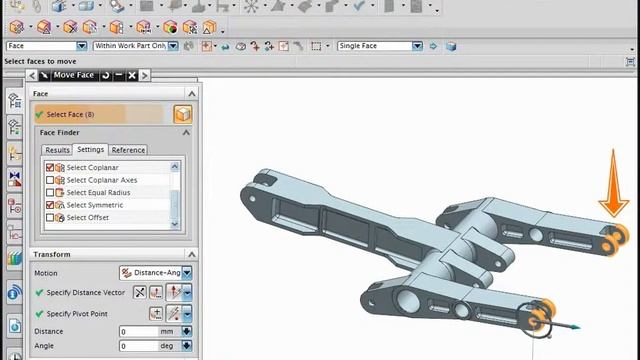Click the blue cube icon after Single Face

coord(451,46)
